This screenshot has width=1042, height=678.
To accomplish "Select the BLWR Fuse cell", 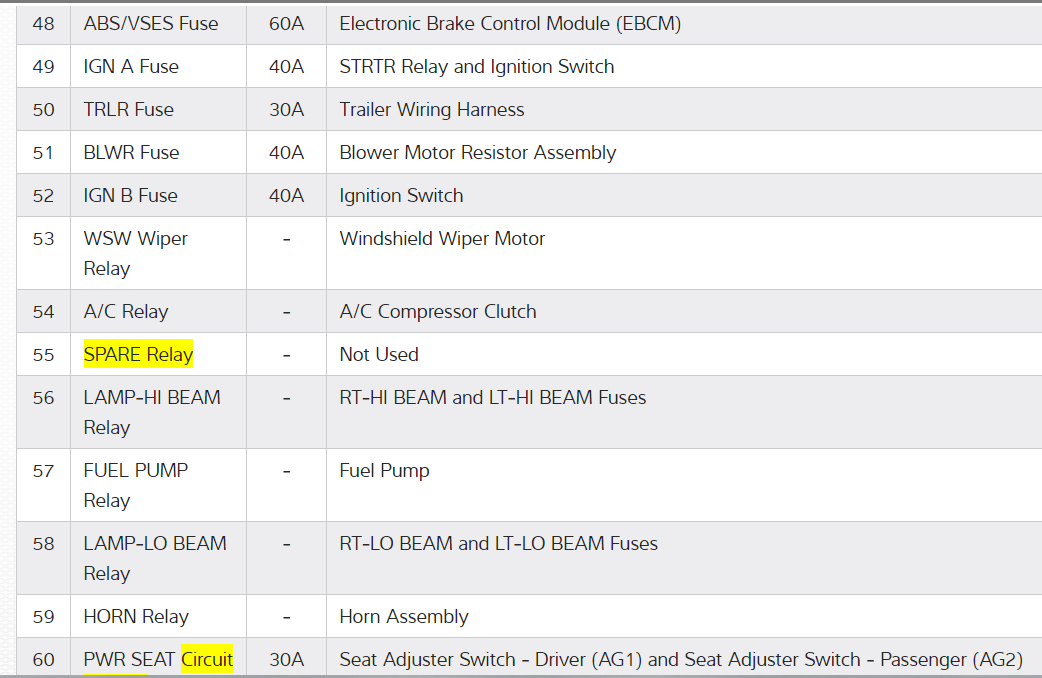I will [x=132, y=152].
